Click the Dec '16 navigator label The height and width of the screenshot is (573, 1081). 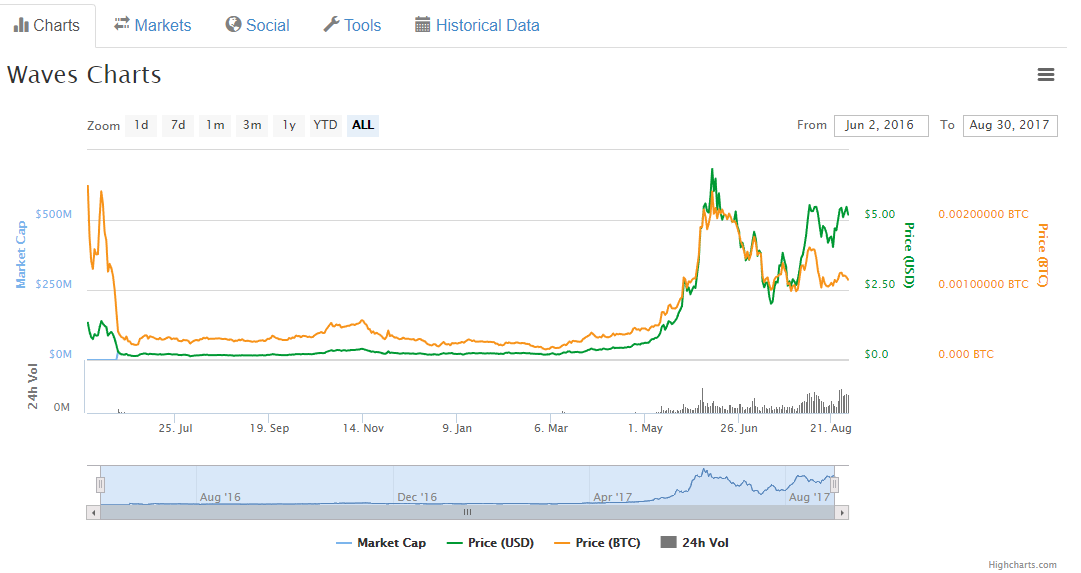(417, 497)
